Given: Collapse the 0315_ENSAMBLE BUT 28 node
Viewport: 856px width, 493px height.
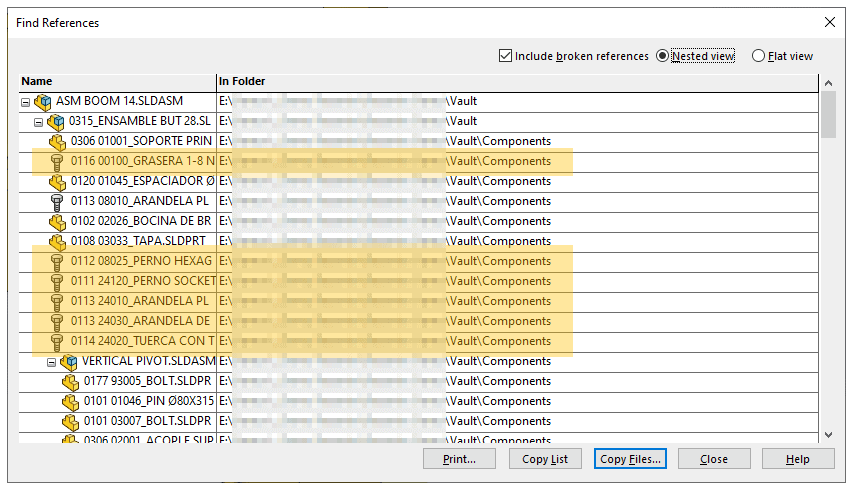Looking at the screenshot, I should (39, 121).
